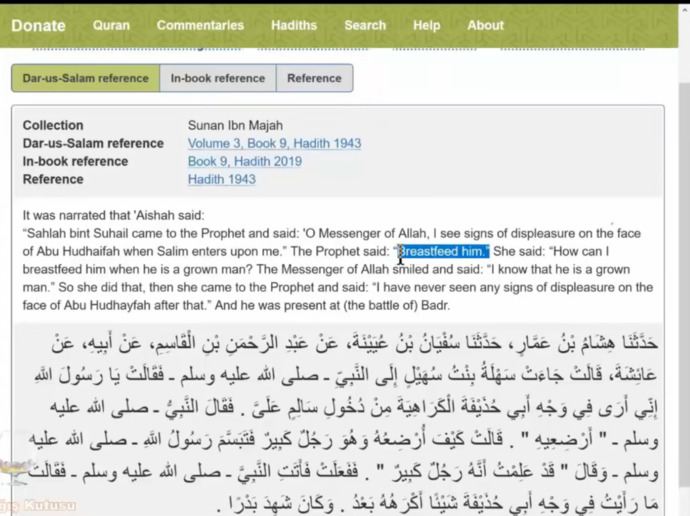Follow the Volume 3, Book 9, Hadith 1943 link
This screenshot has height=516, width=690.
tap(274, 143)
